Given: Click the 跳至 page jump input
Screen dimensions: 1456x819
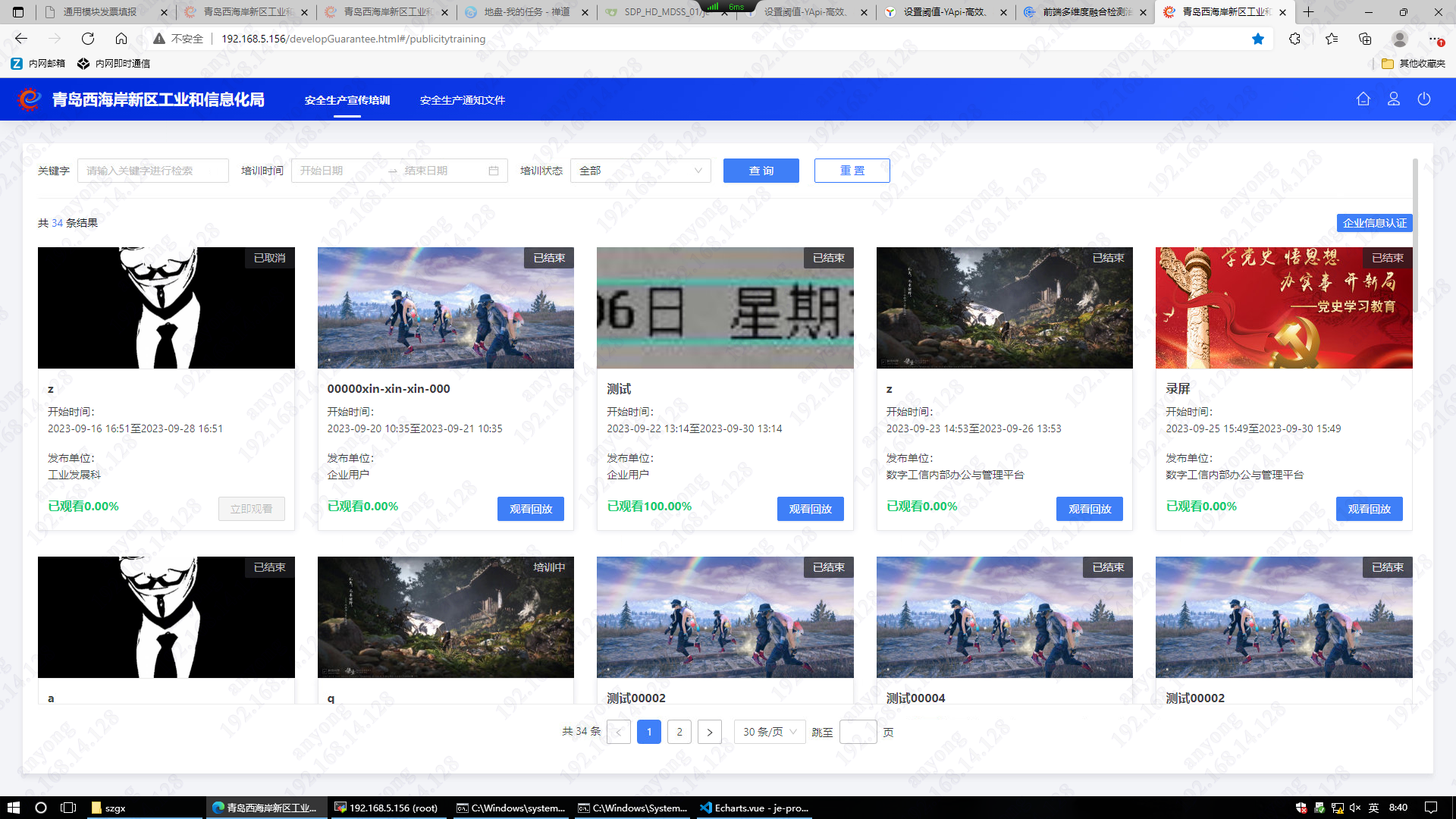Looking at the screenshot, I should coord(858,732).
